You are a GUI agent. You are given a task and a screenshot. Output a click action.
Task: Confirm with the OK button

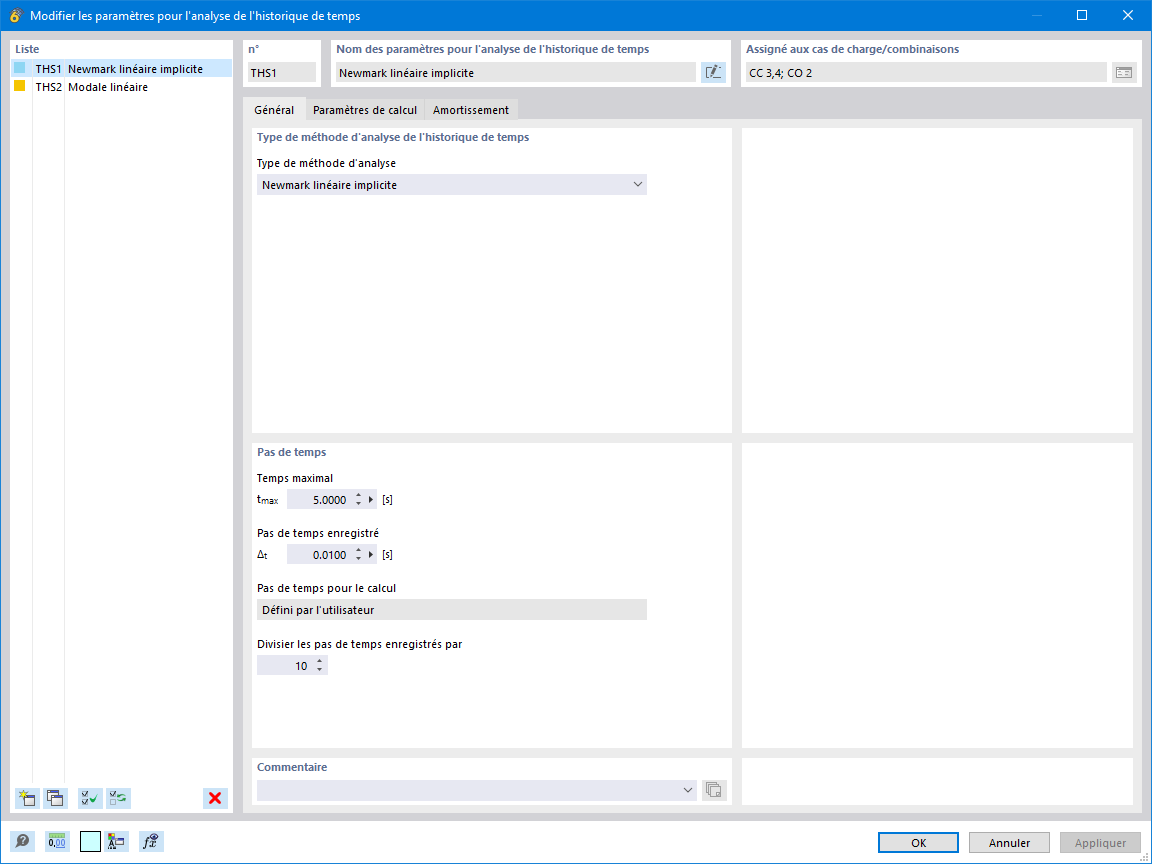coord(918,843)
